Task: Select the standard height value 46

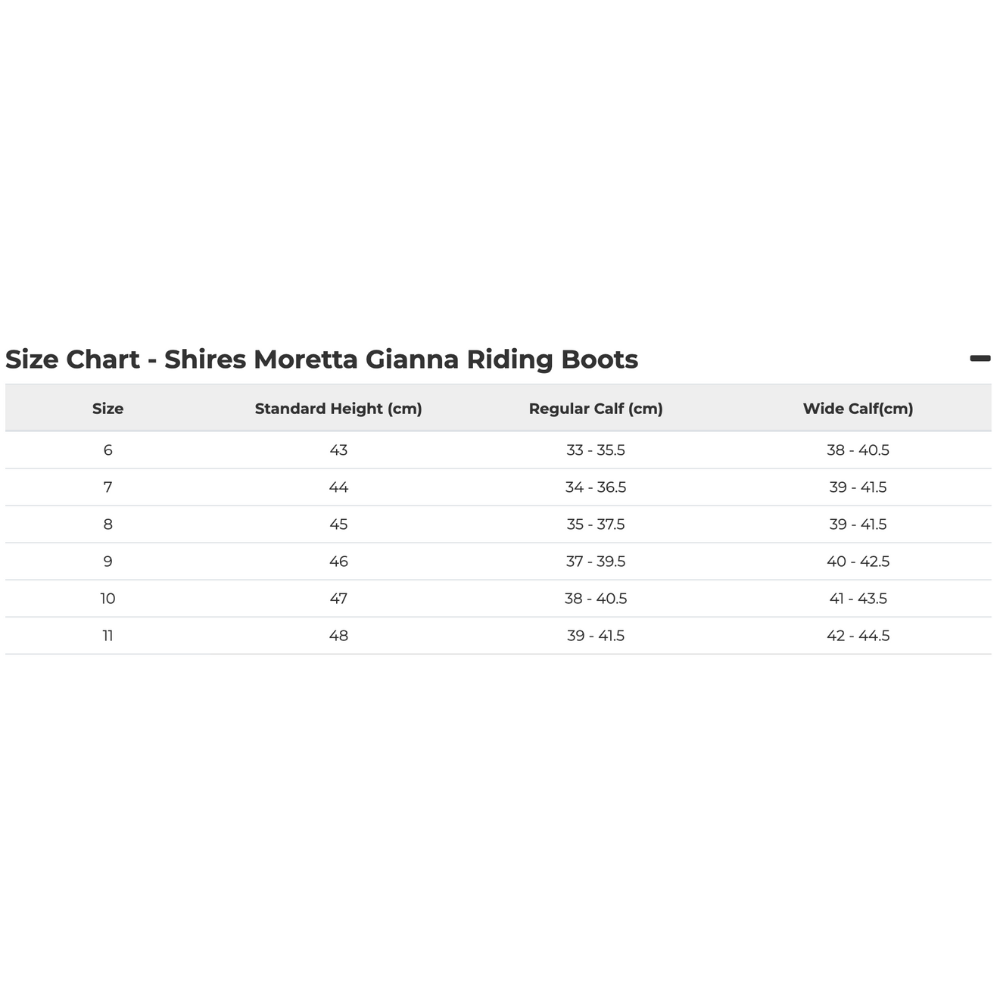Action: pos(338,561)
